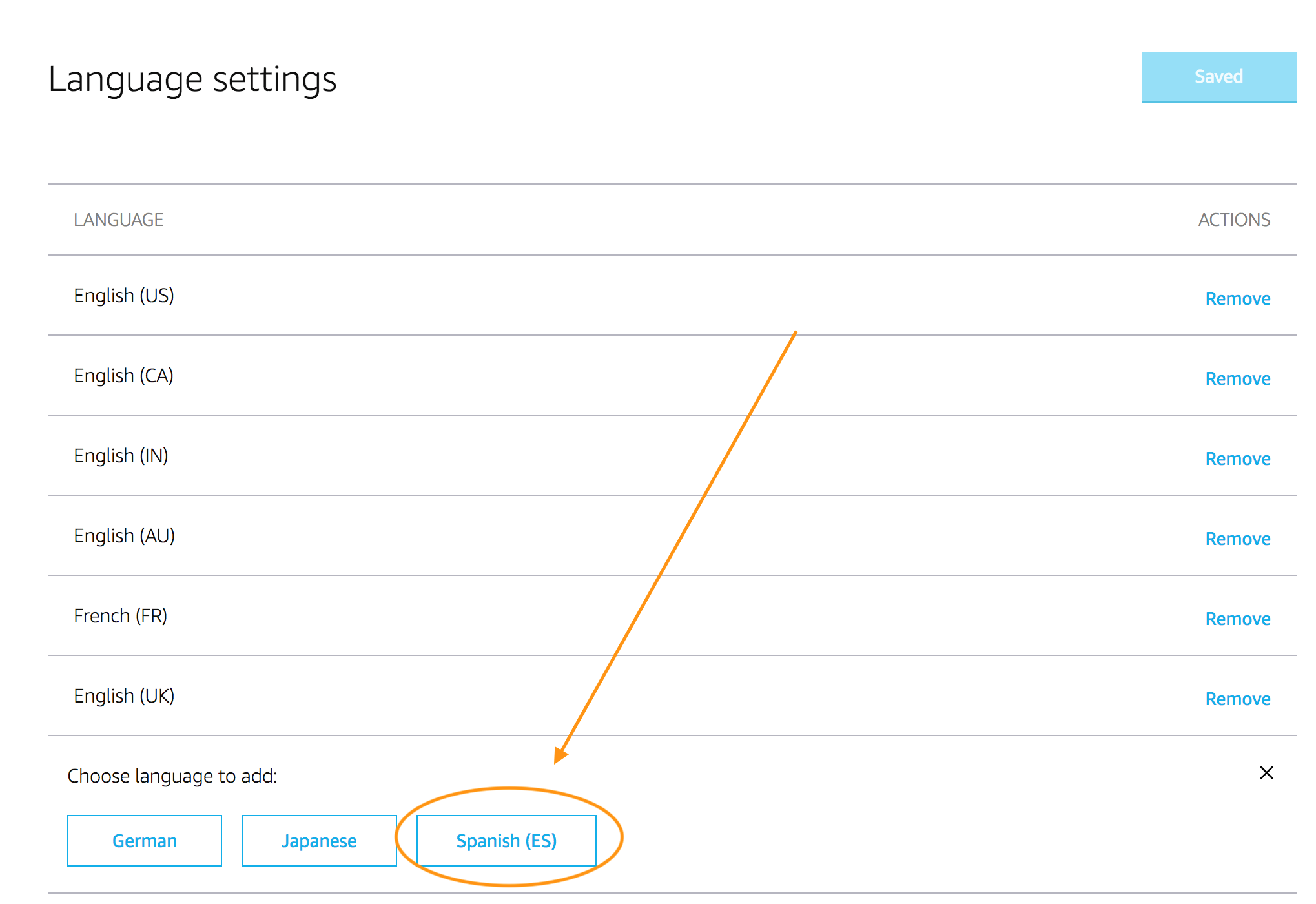
Task: Select the English (US) row
Action: 124,296
